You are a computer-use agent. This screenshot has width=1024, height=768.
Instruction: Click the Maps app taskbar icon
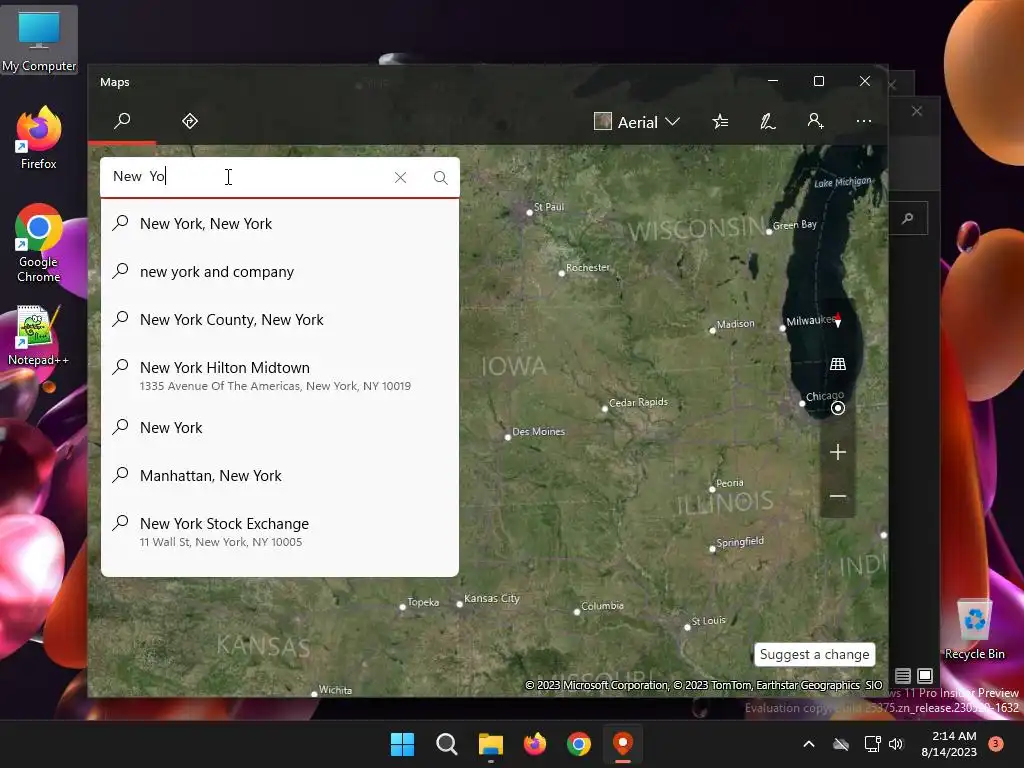623,744
